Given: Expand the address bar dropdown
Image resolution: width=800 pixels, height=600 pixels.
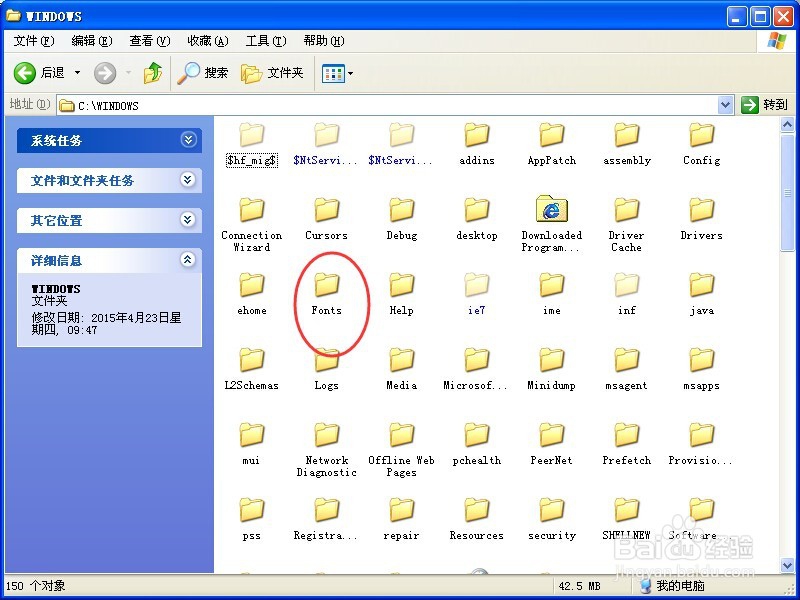Looking at the screenshot, I should tap(727, 104).
